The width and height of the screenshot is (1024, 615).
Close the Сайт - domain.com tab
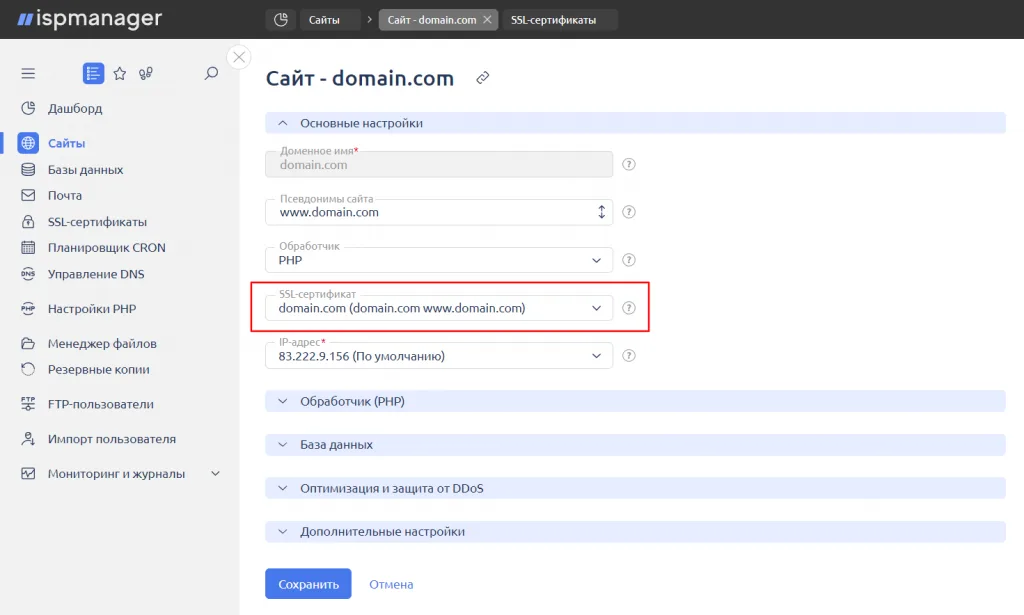click(x=487, y=20)
